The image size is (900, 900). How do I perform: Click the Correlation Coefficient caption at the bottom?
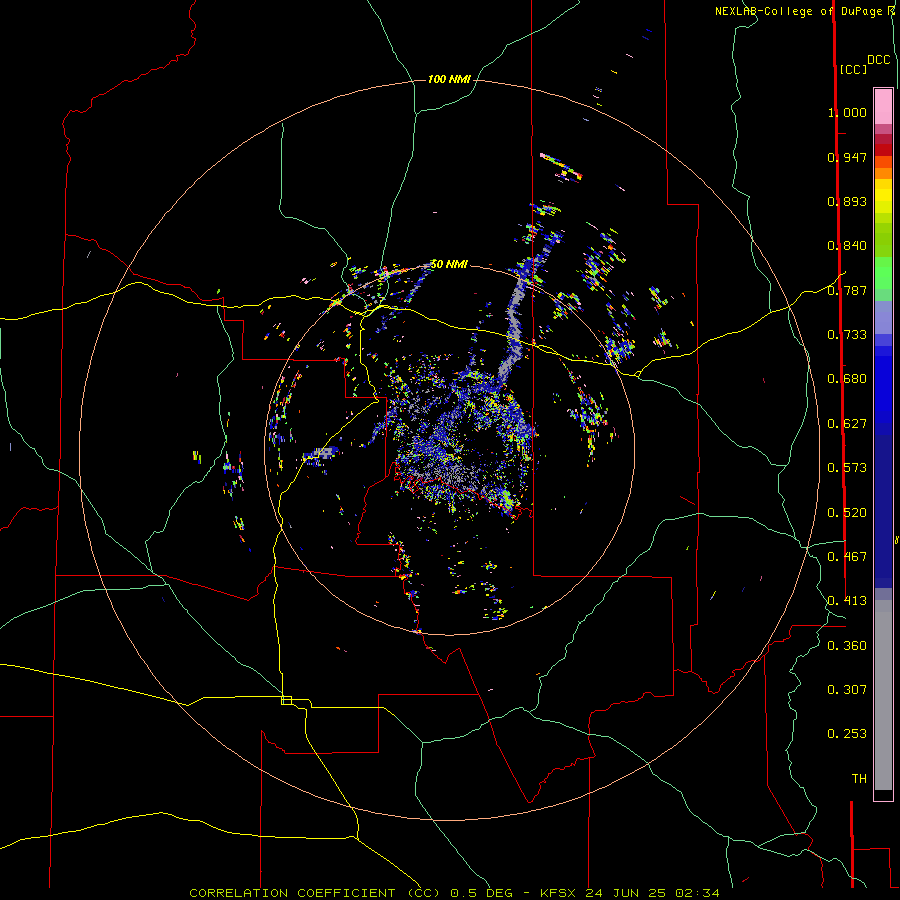454,893
